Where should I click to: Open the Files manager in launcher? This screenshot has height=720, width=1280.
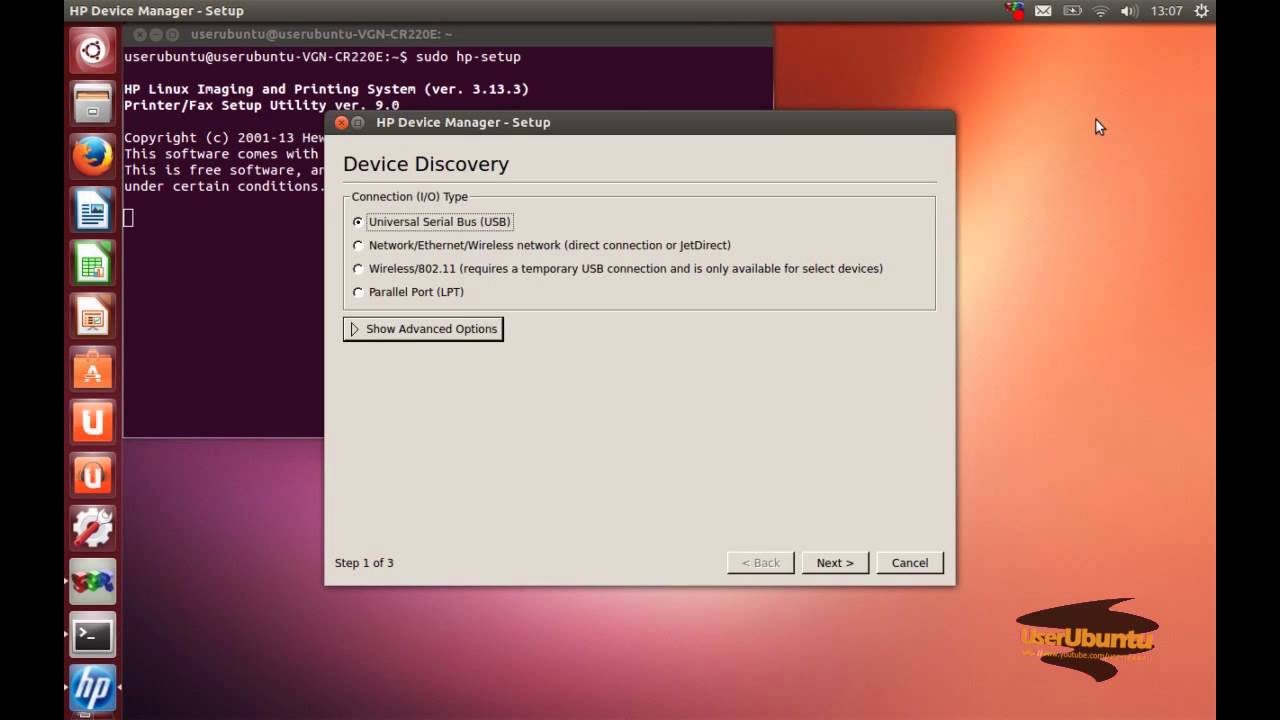pos(92,102)
